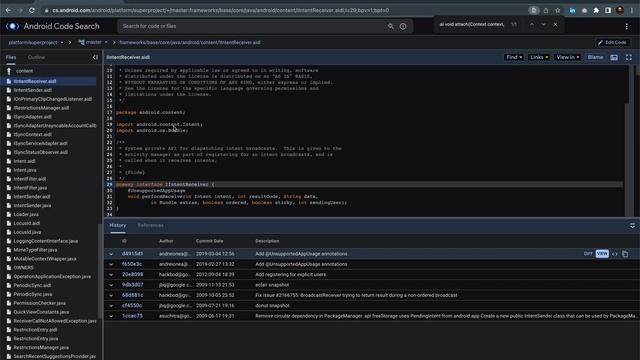
Task: Click the search magnifier icon
Action: [x=391, y=26]
